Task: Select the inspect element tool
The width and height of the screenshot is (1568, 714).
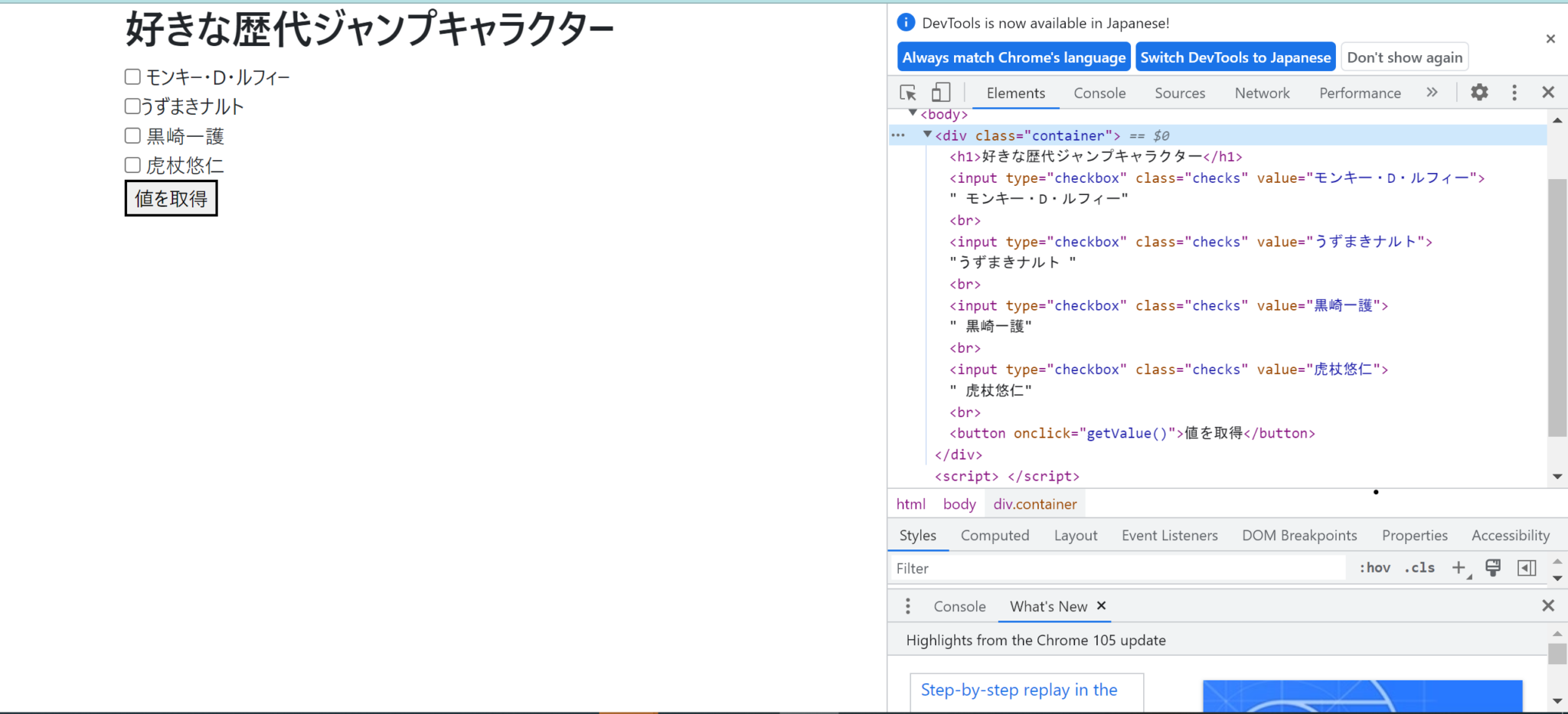Action: (x=908, y=92)
